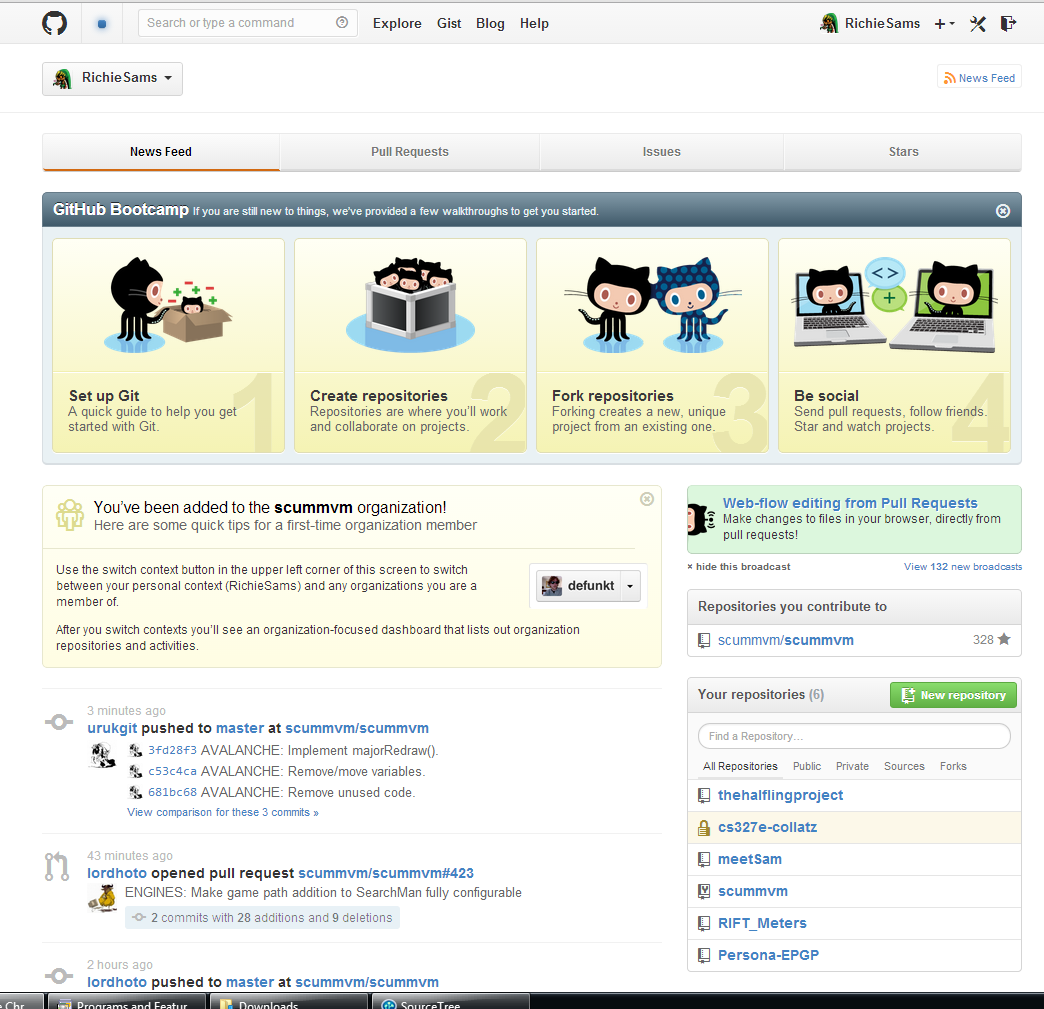Screen dimensions: 1044x1009
Task: Expand the defunkt context dropdown arrow
Action: 630,586
